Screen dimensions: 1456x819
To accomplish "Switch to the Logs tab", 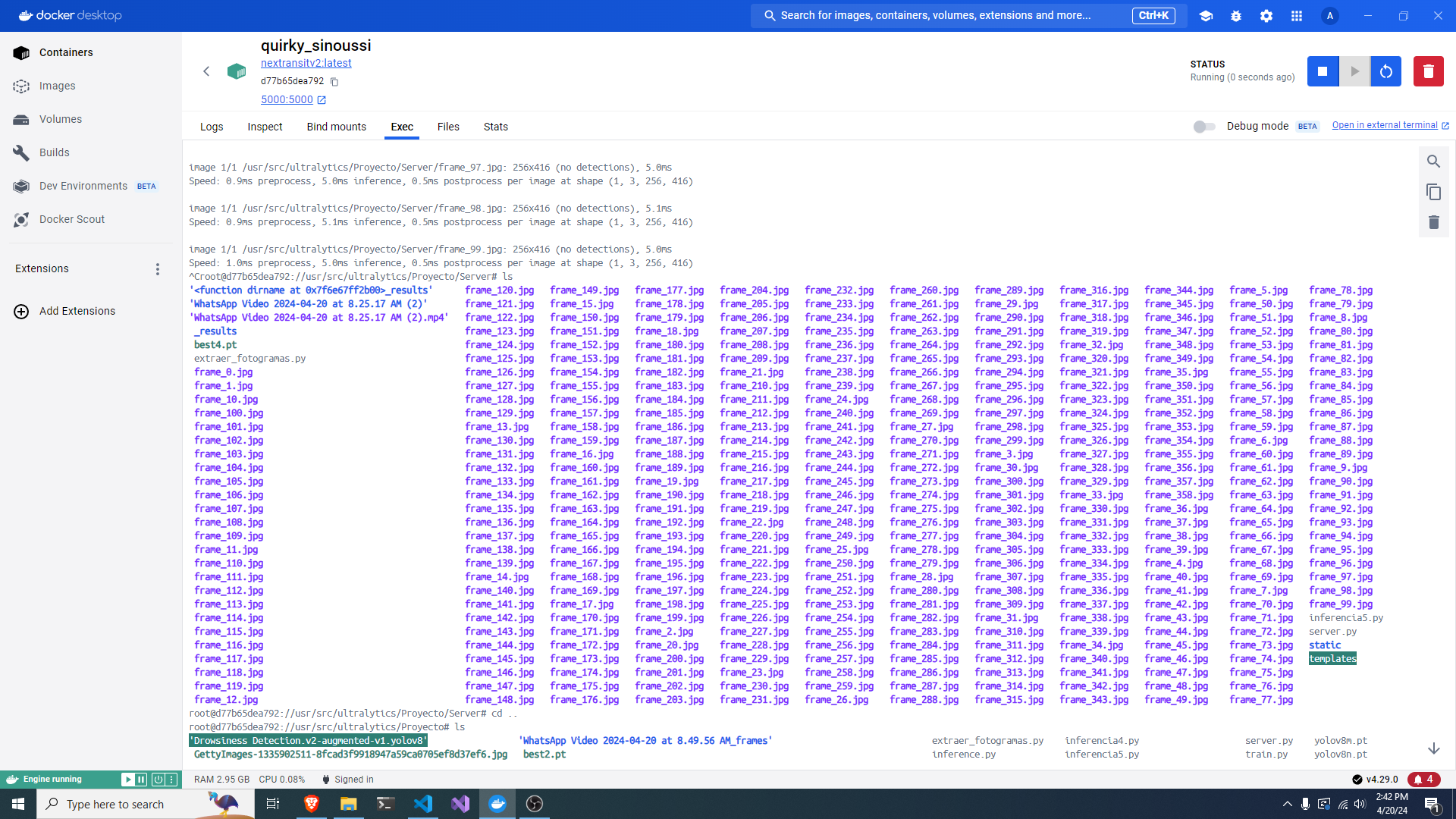I will 212,127.
